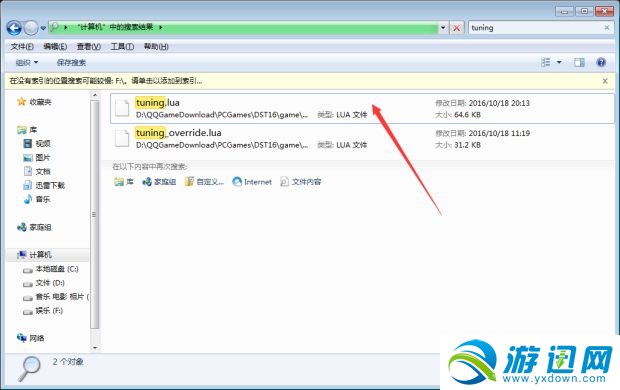The height and width of the screenshot is (390, 620).
Task: Open the 编辑(E) menu
Action: (x=55, y=47)
